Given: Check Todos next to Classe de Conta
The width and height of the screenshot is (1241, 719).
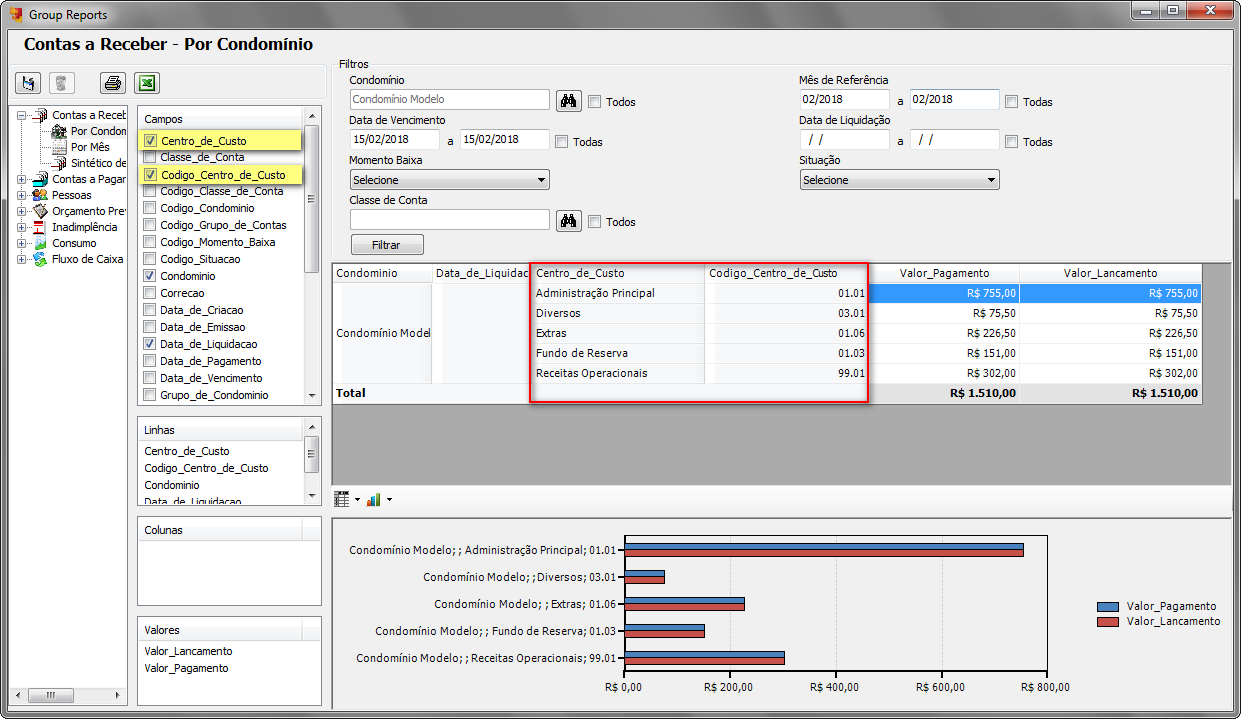Looking at the screenshot, I should 594,221.
